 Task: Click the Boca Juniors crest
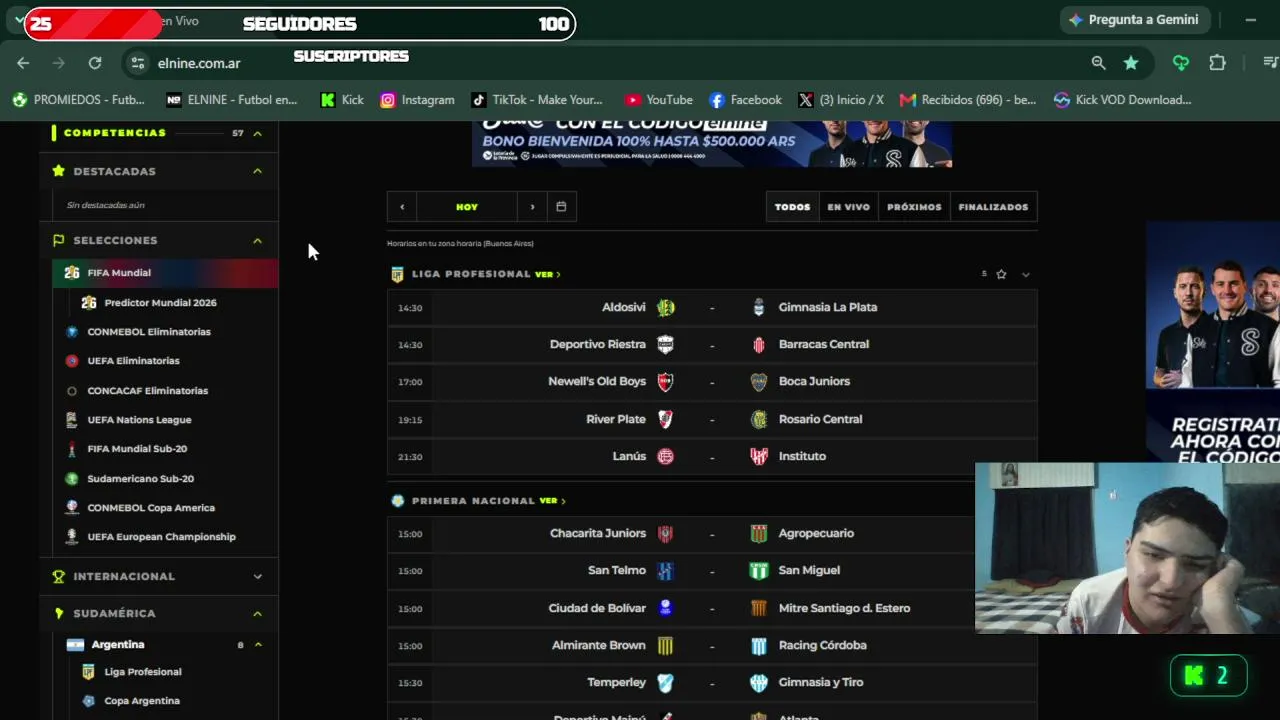759,381
